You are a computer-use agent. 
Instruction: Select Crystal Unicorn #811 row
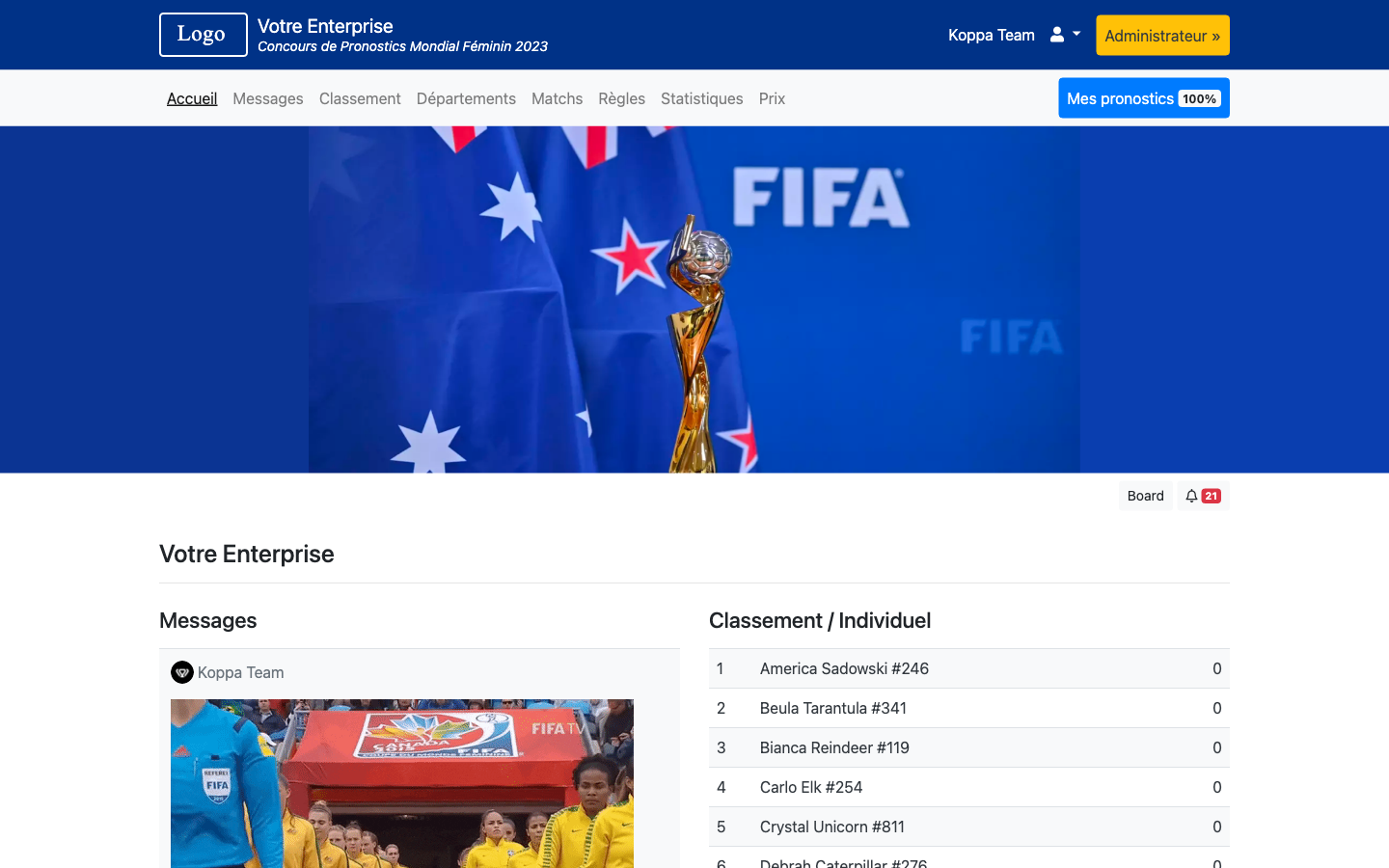pos(969,827)
